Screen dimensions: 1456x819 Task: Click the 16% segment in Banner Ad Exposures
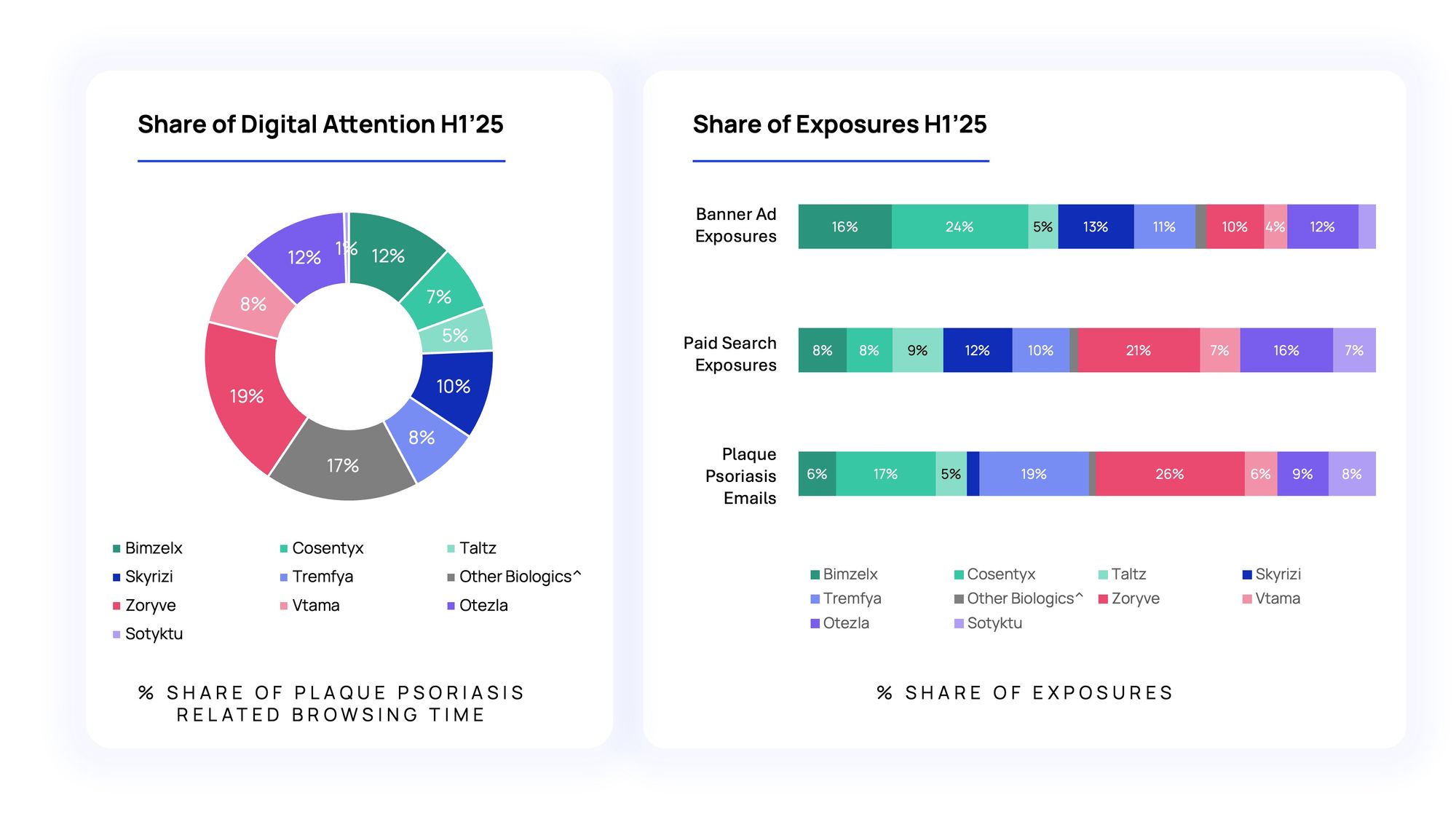point(844,226)
